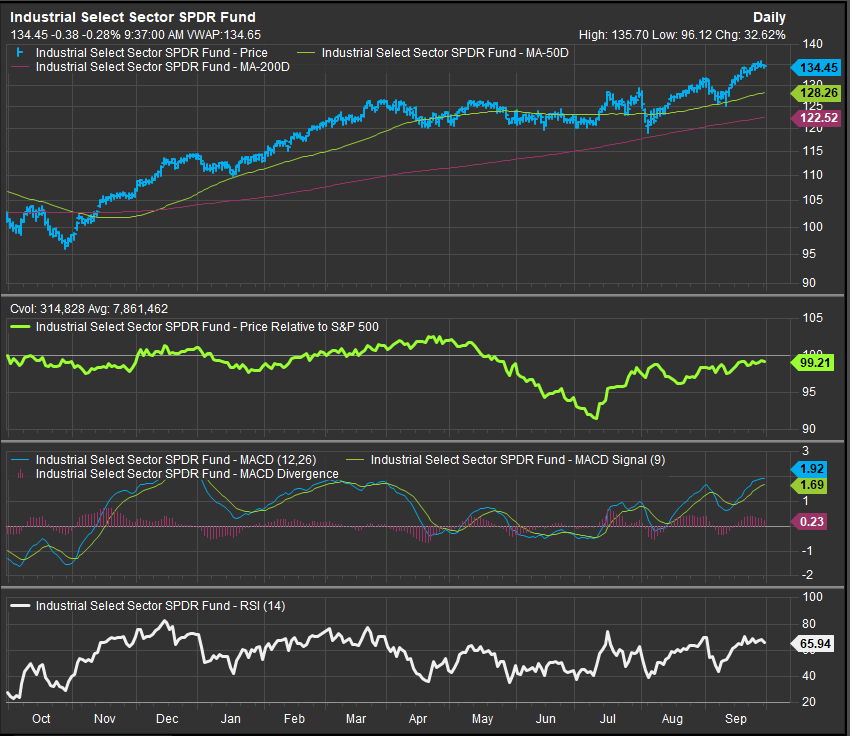Click the 'Aug' month axis label

click(x=672, y=719)
